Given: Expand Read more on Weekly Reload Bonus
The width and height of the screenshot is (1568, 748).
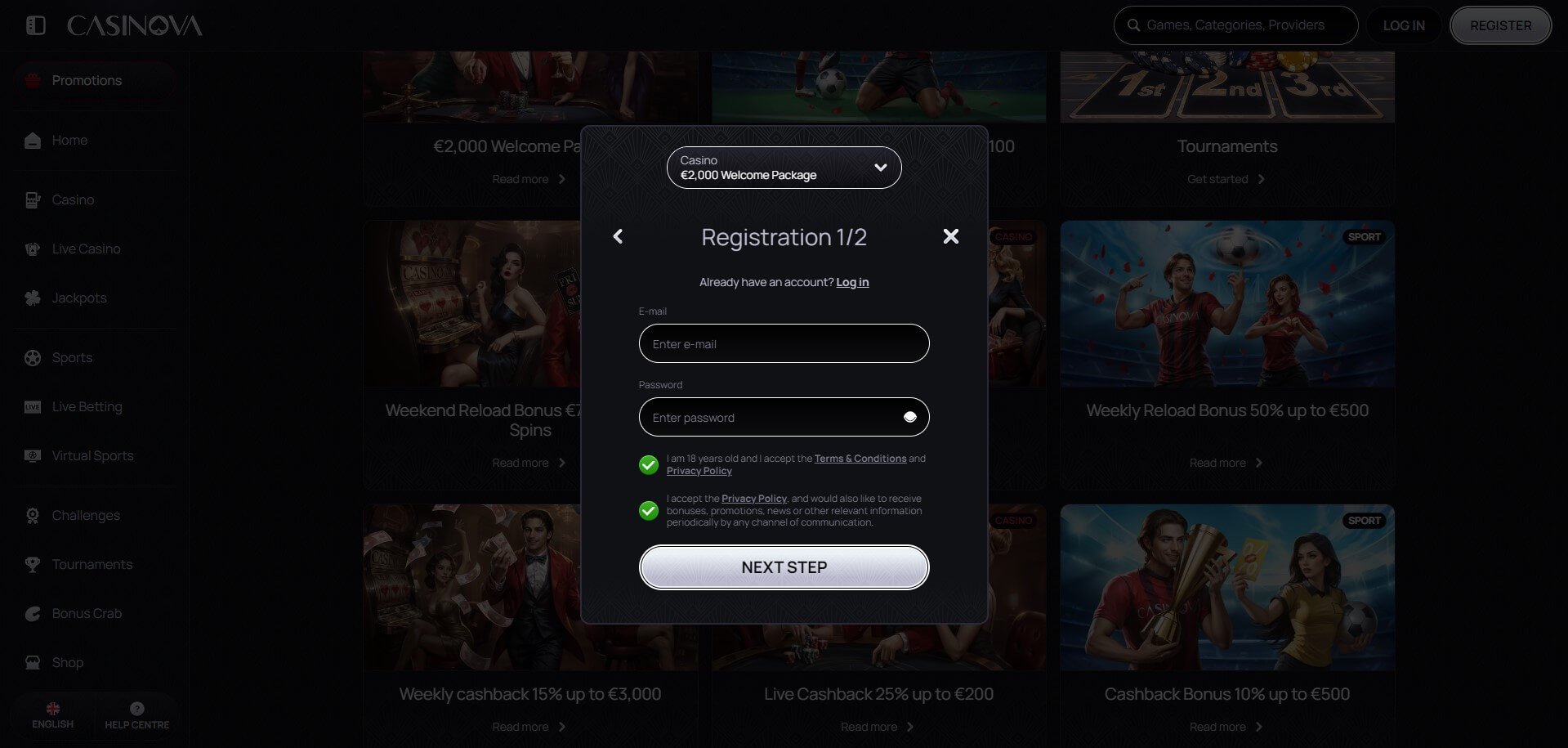Looking at the screenshot, I should (1226, 463).
